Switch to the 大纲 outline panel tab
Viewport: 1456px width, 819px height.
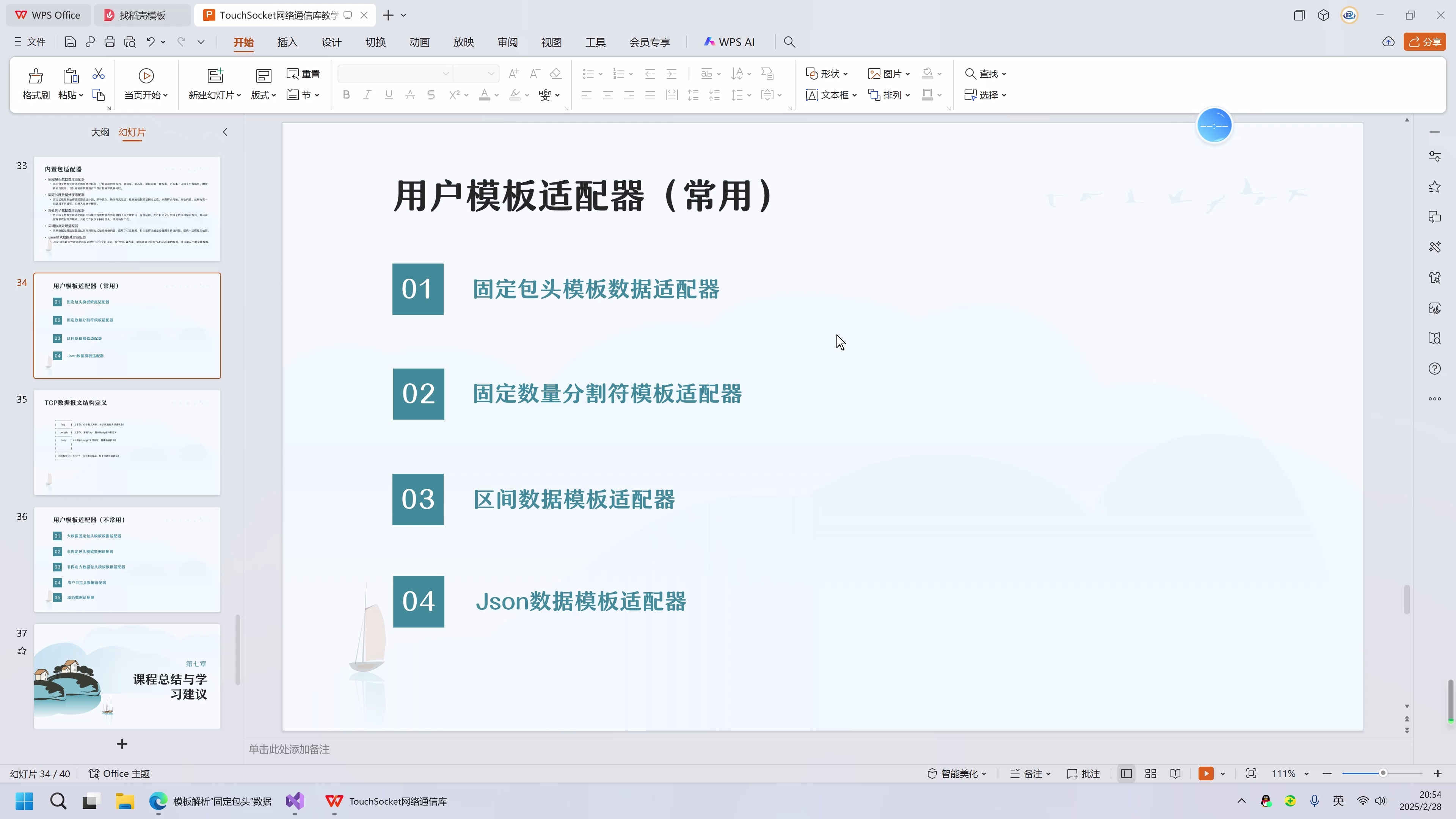[100, 132]
